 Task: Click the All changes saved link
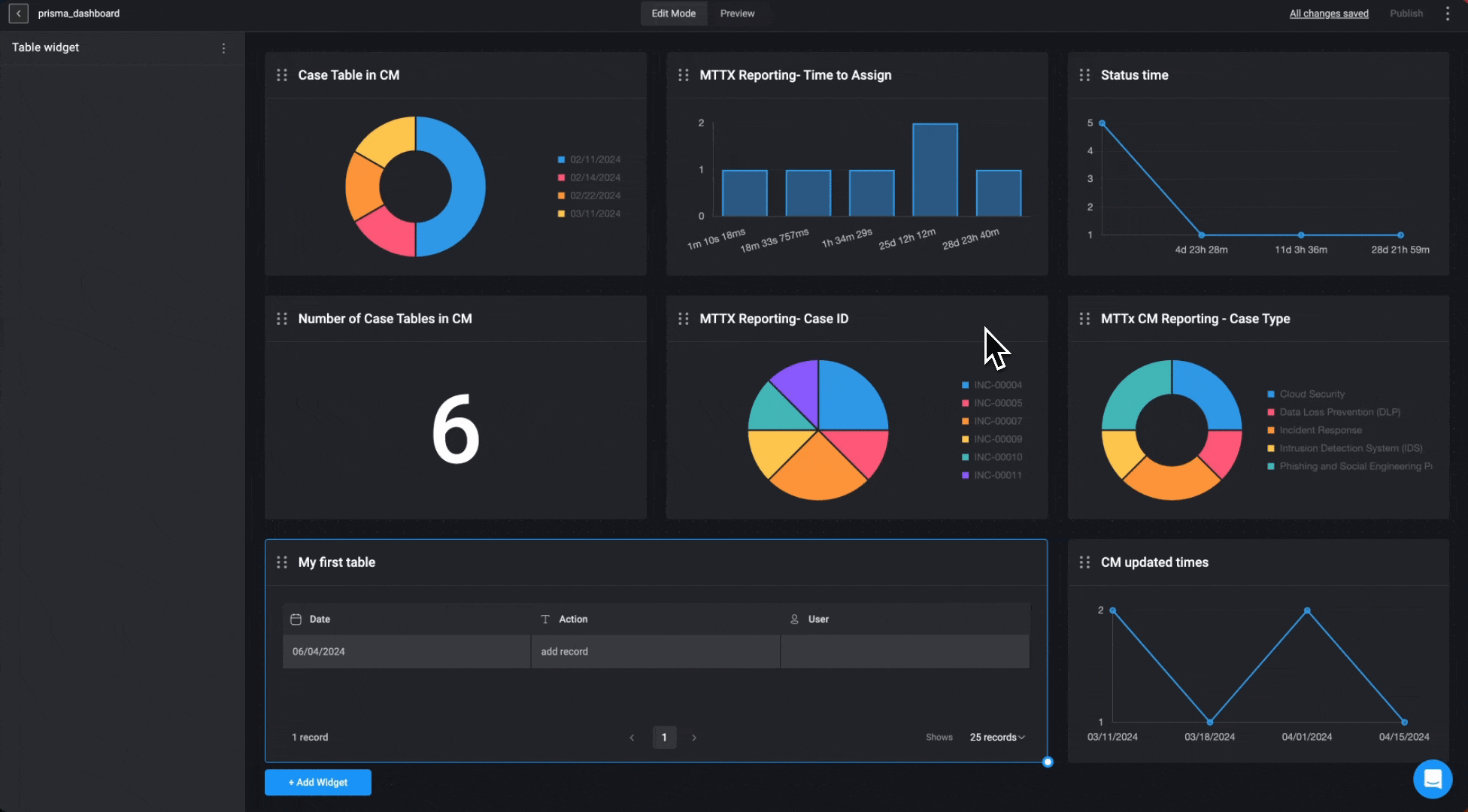(1329, 14)
